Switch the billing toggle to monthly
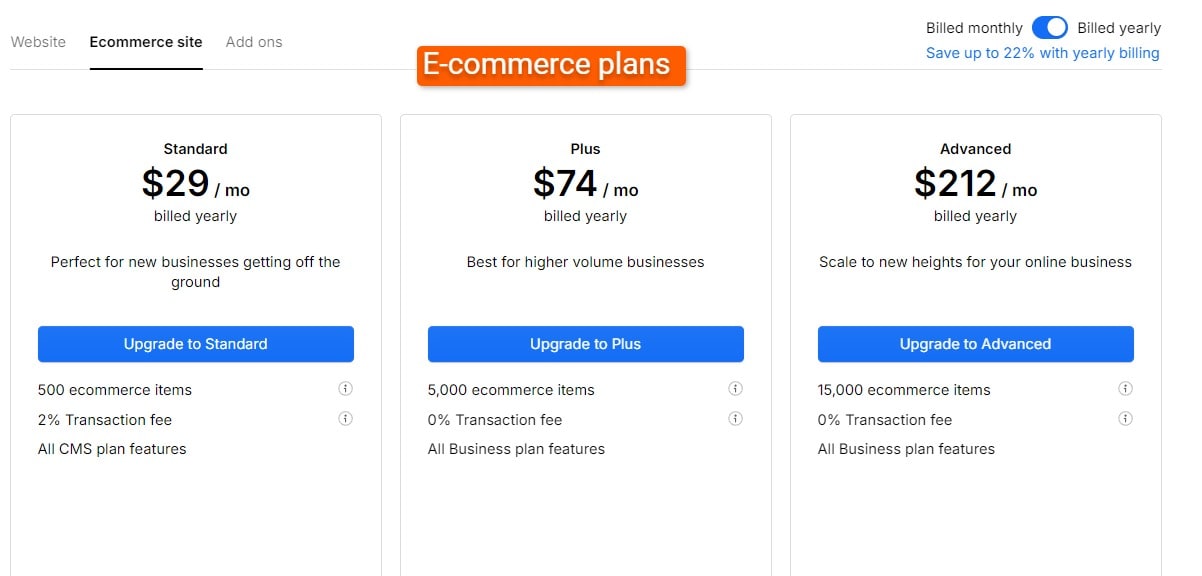 [1050, 27]
